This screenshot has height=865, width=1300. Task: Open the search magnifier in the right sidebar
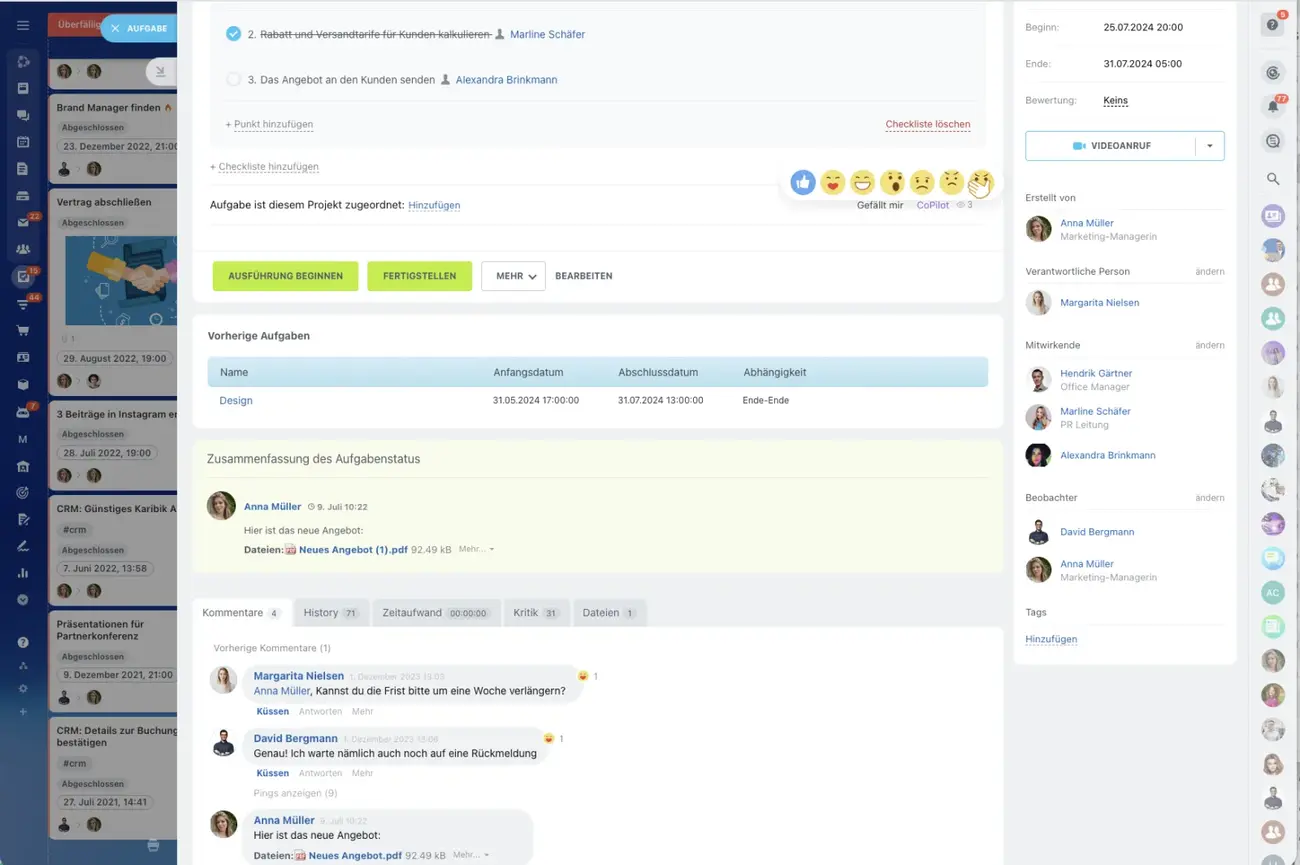click(x=1272, y=178)
